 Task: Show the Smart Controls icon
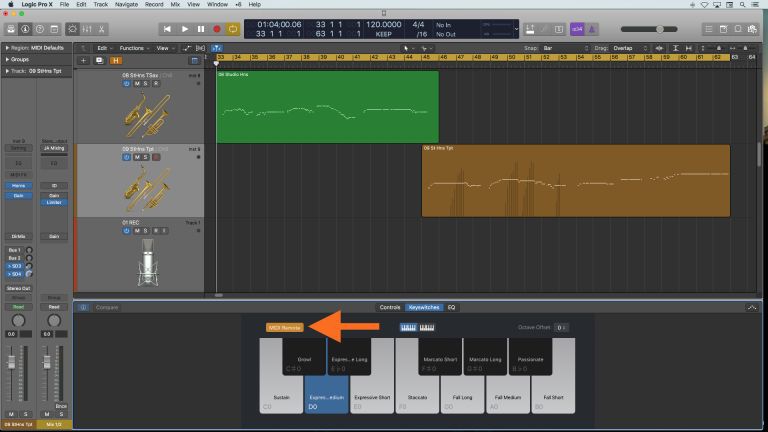(x=72, y=29)
